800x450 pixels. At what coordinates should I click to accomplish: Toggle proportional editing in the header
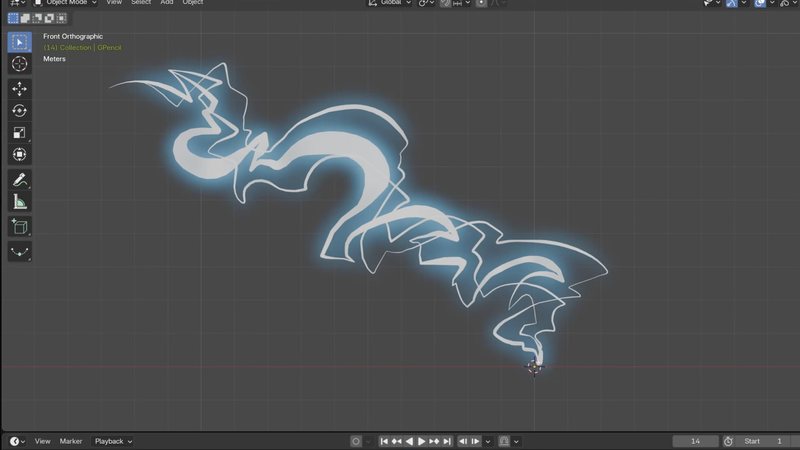pos(481,3)
